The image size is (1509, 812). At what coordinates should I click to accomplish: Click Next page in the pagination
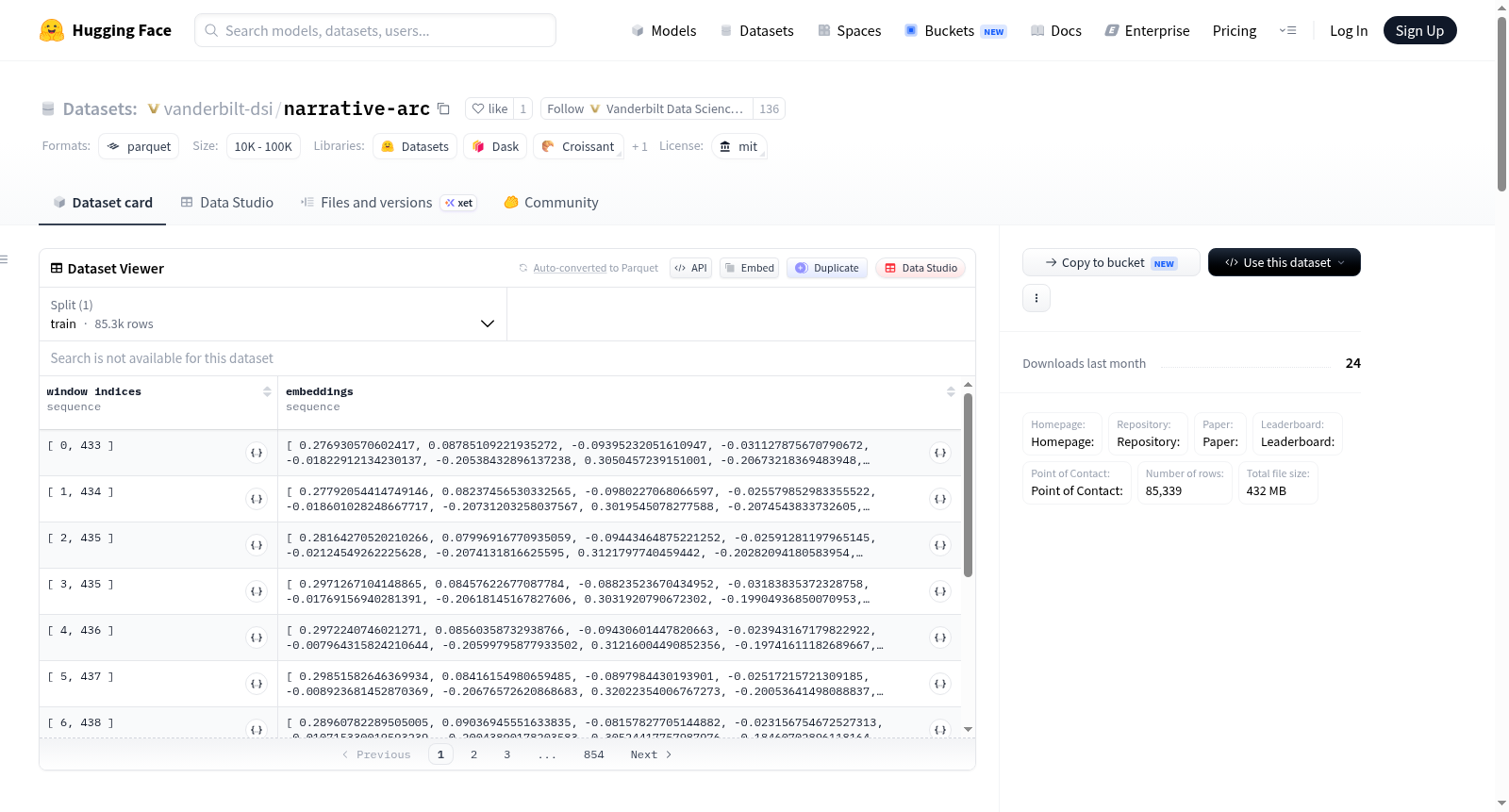point(651,754)
